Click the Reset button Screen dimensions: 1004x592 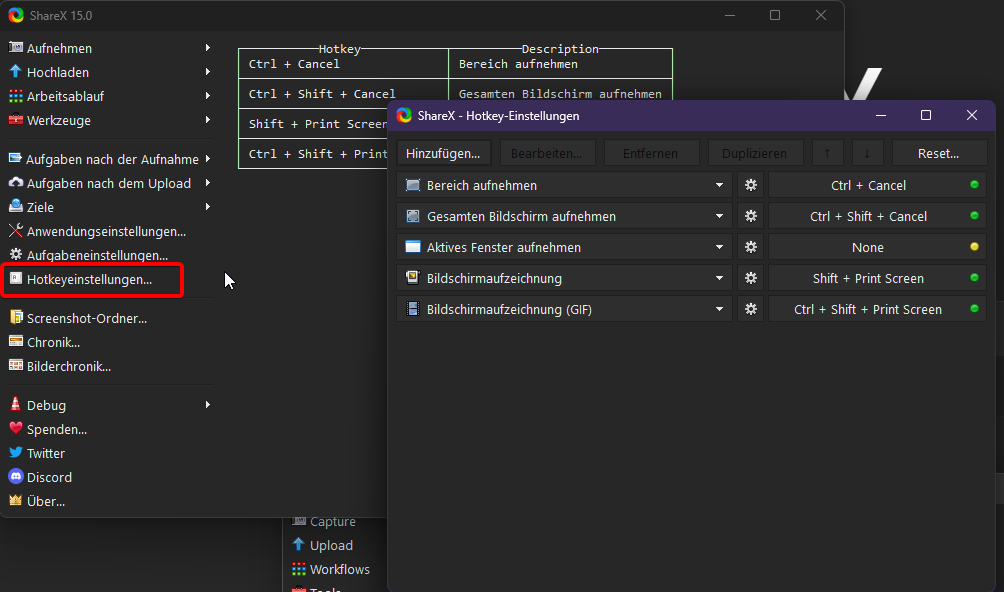(939, 153)
